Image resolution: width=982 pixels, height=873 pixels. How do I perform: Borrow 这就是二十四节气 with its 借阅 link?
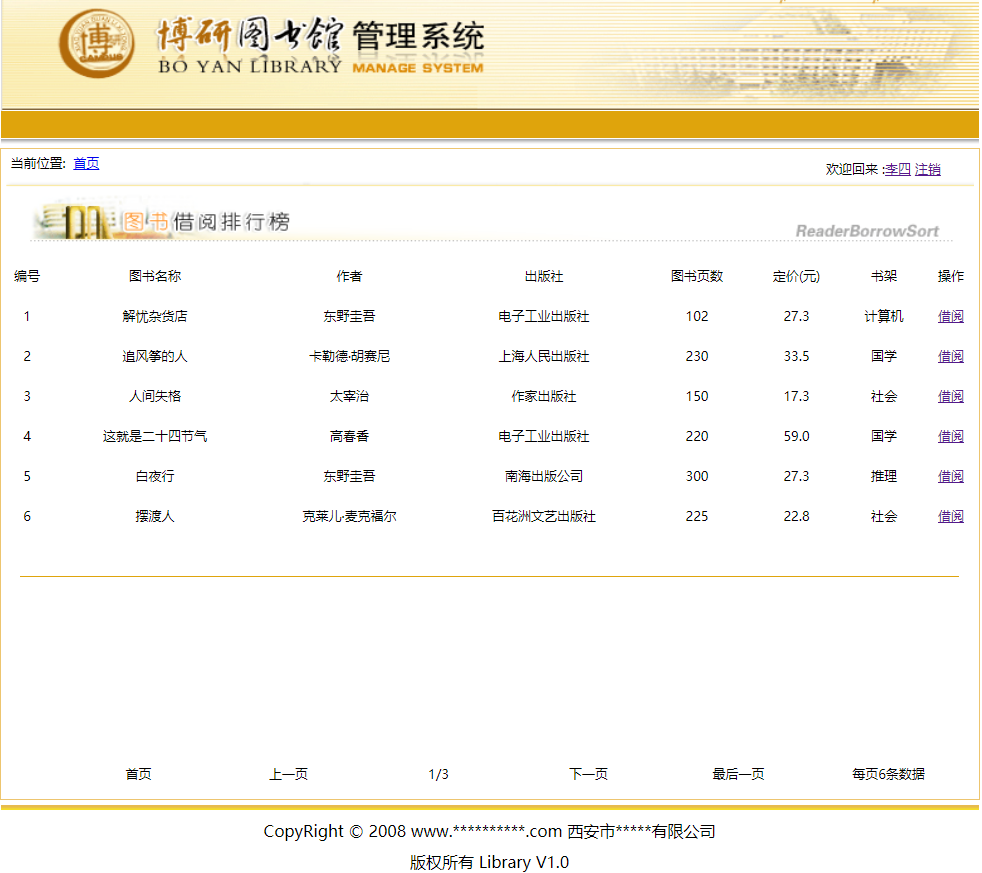(950, 436)
